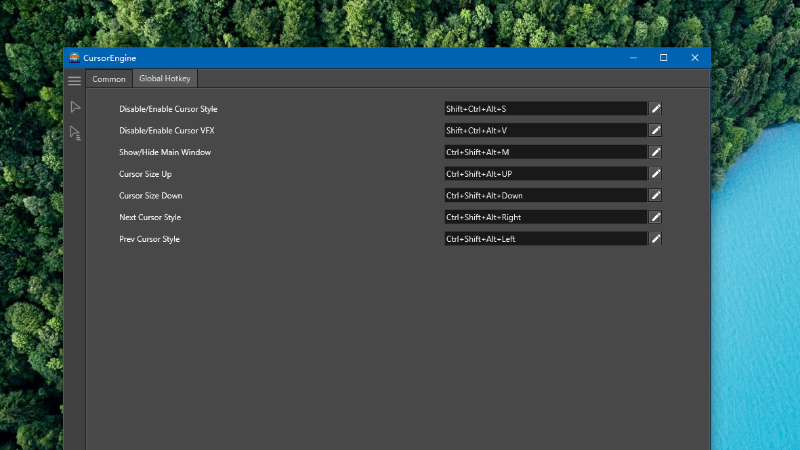Click pencil icon beside Cursor Size Up
The image size is (800, 450).
[656, 174]
